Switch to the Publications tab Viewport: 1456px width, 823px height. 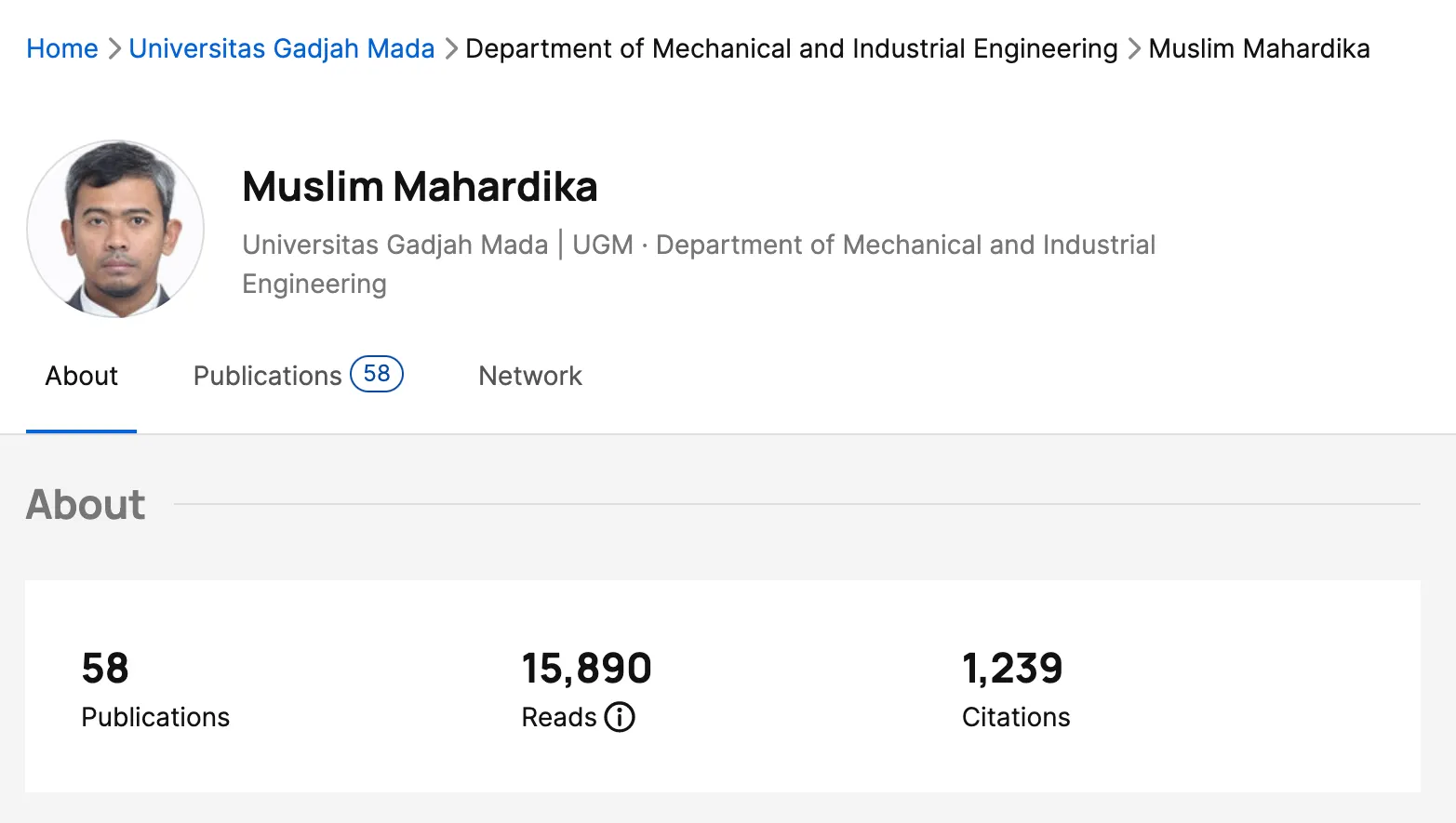(x=268, y=376)
